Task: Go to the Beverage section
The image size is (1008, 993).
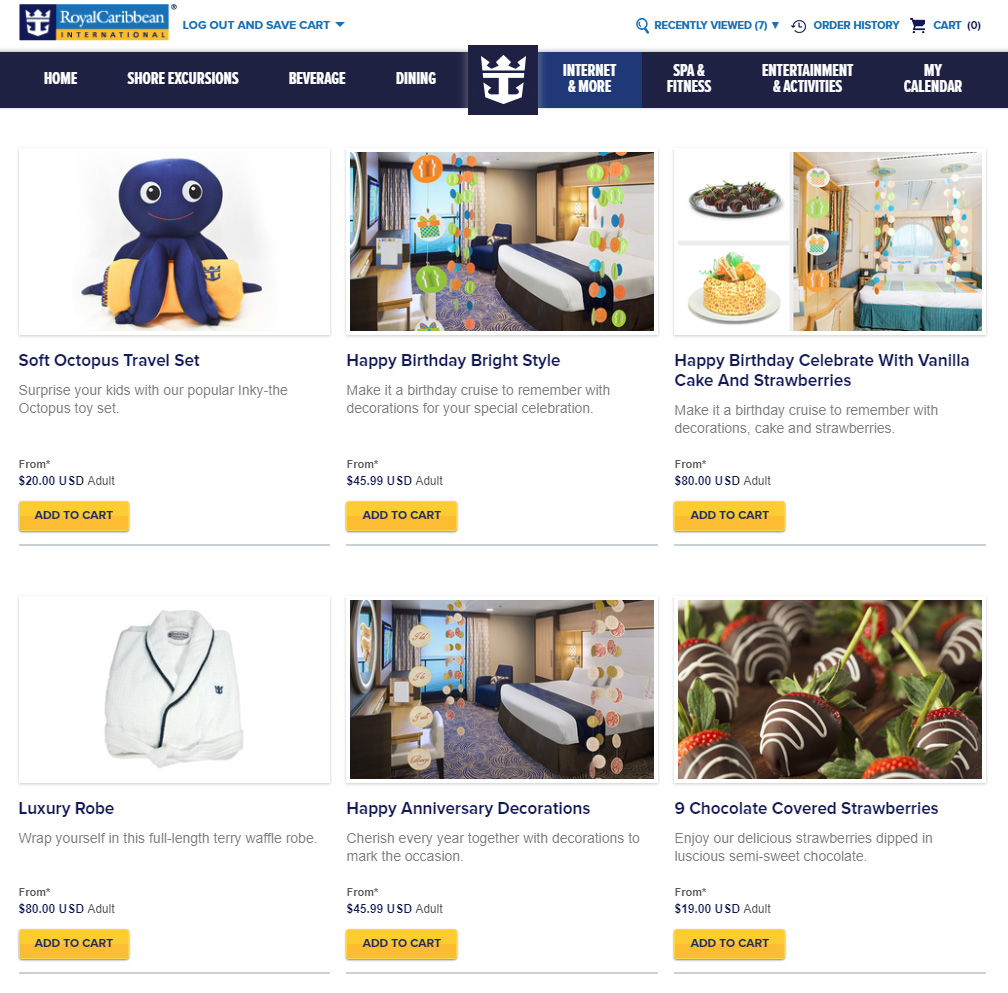Action: pyautogui.click(x=317, y=78)
